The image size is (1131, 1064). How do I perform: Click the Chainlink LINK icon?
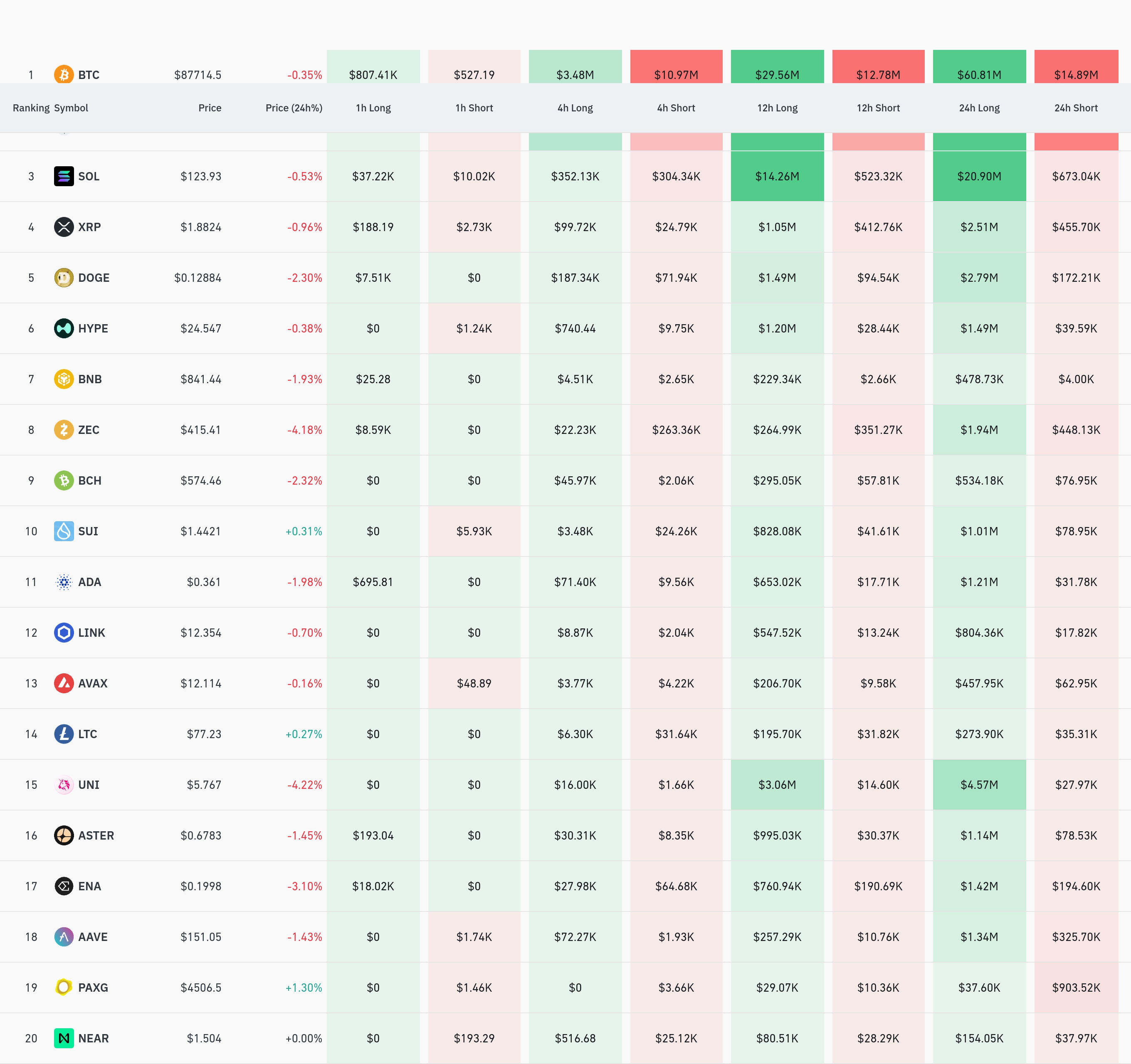tap(64, 632)
